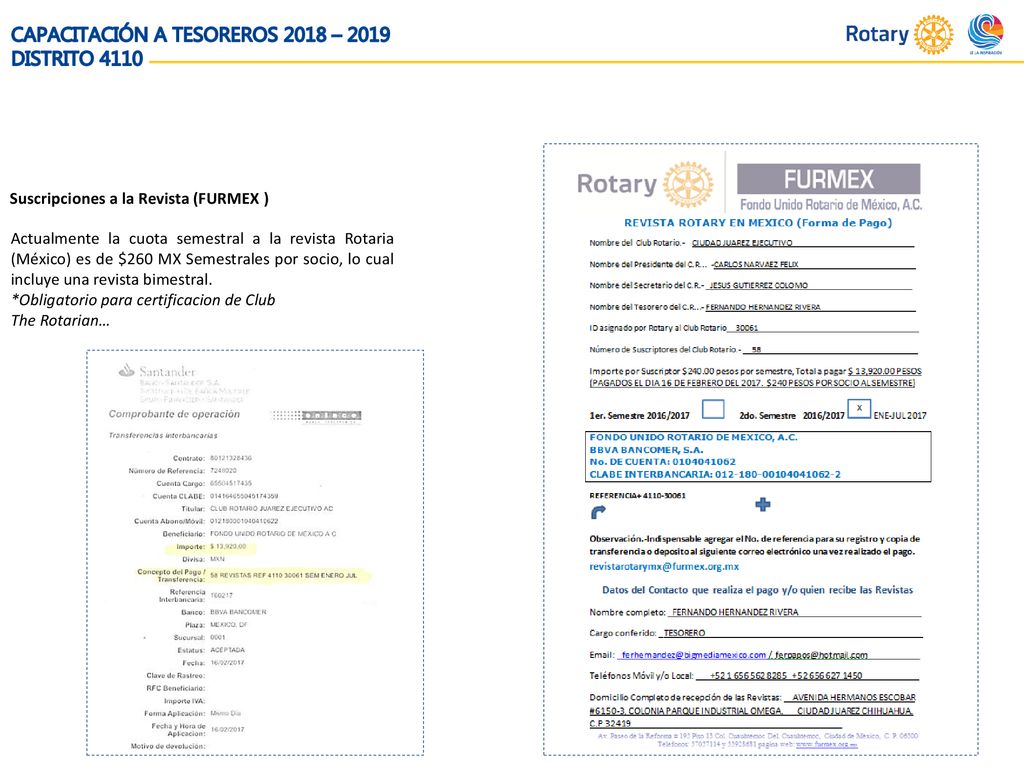1024x768 pixels.
Task: Click the Banco: BBVA BANCOMER receipt row
Action: 223,612
